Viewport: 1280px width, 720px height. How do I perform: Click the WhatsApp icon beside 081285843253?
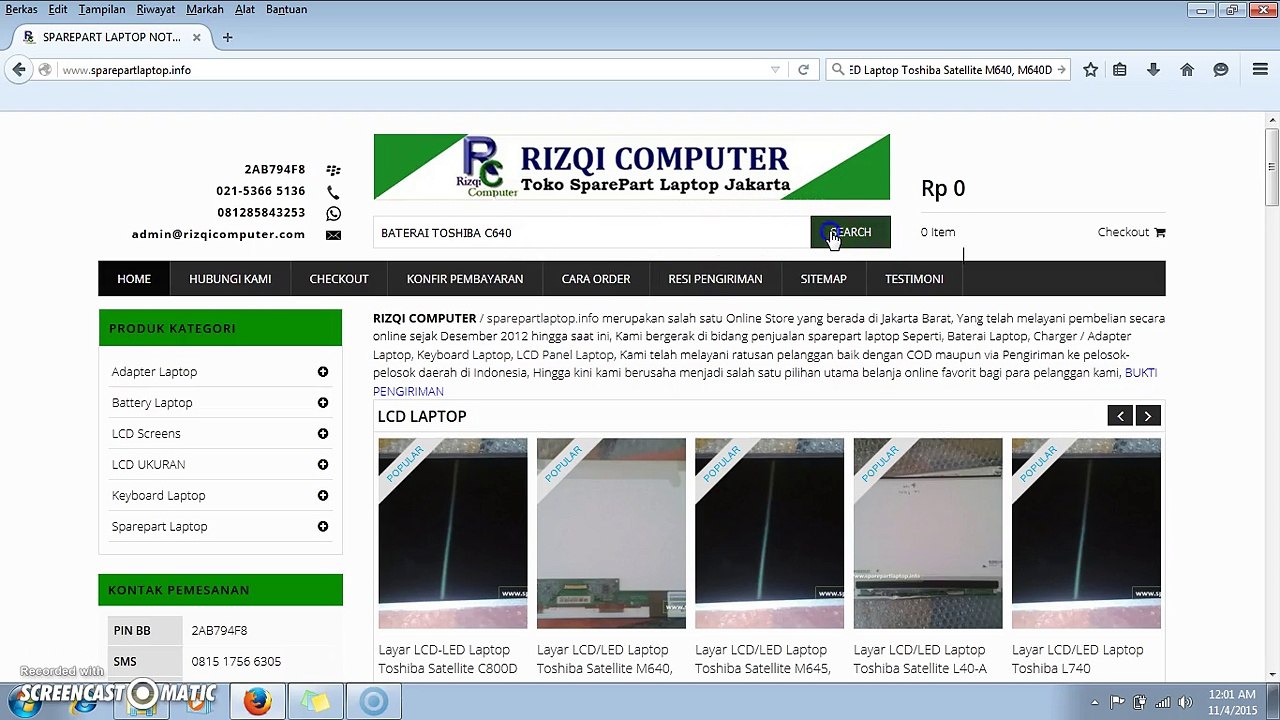coord(333,213)
